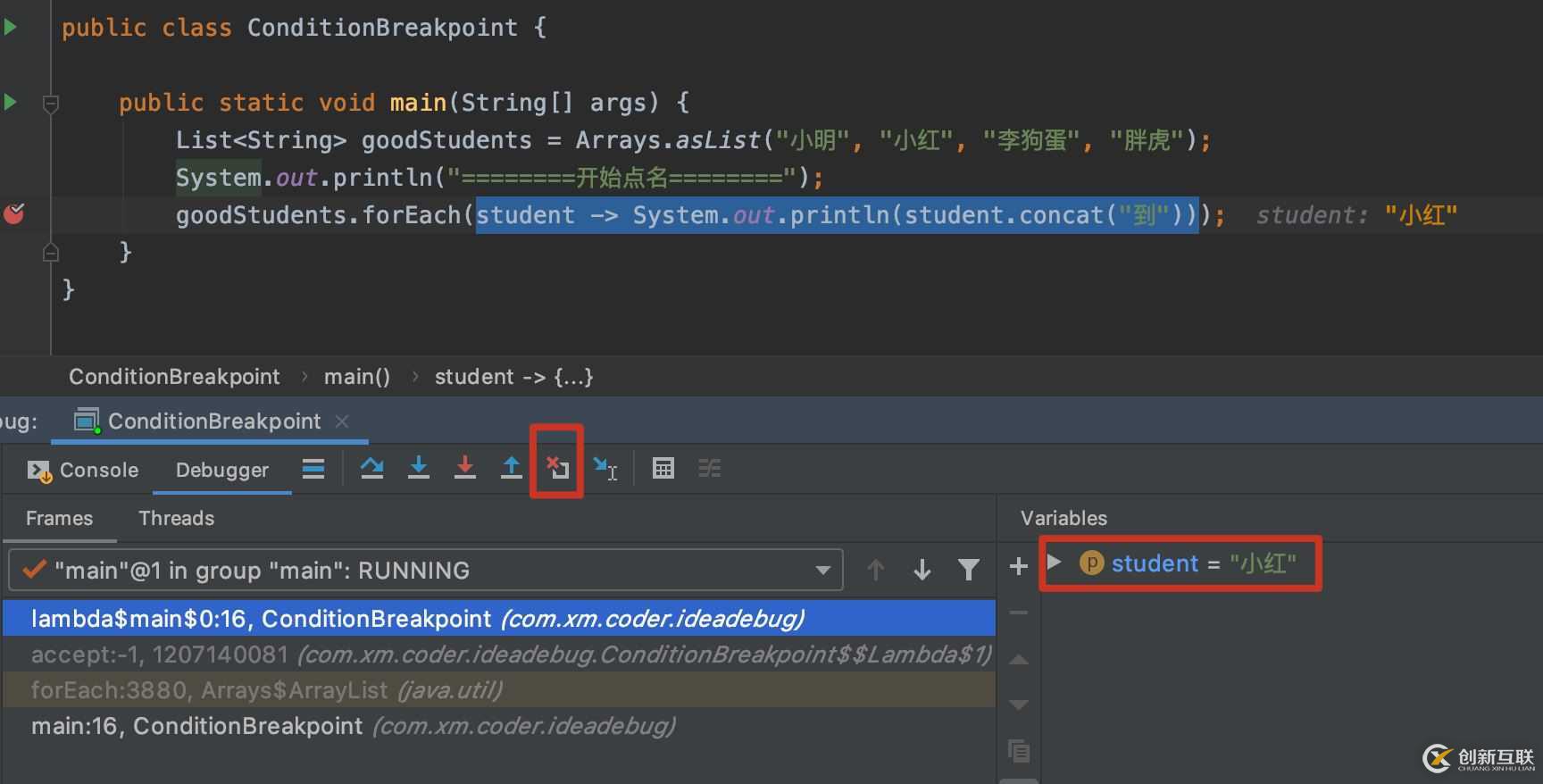This screenshot has width=1543, height=784.
Task: Click the Step Over icon
Action: 372,468
